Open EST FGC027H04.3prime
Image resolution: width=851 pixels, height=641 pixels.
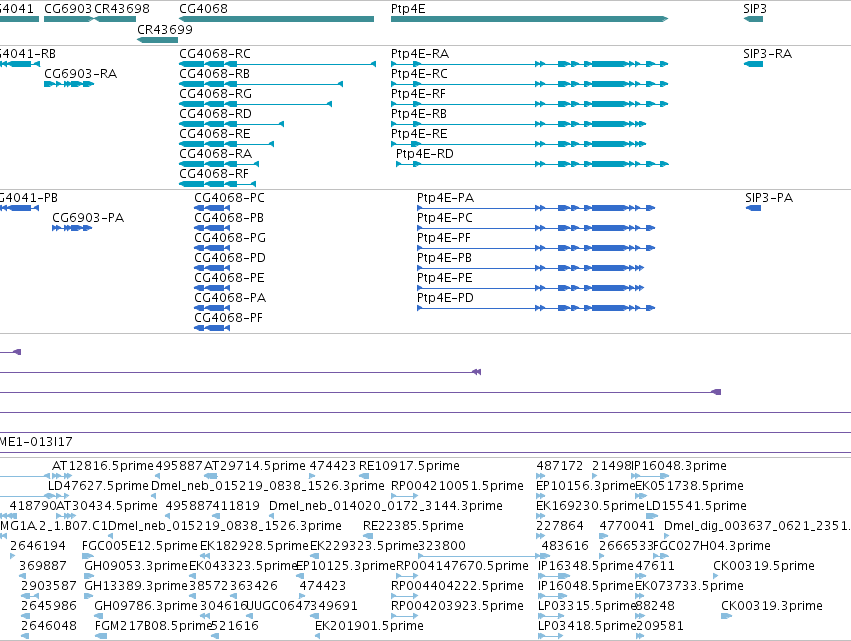(712, 546)
